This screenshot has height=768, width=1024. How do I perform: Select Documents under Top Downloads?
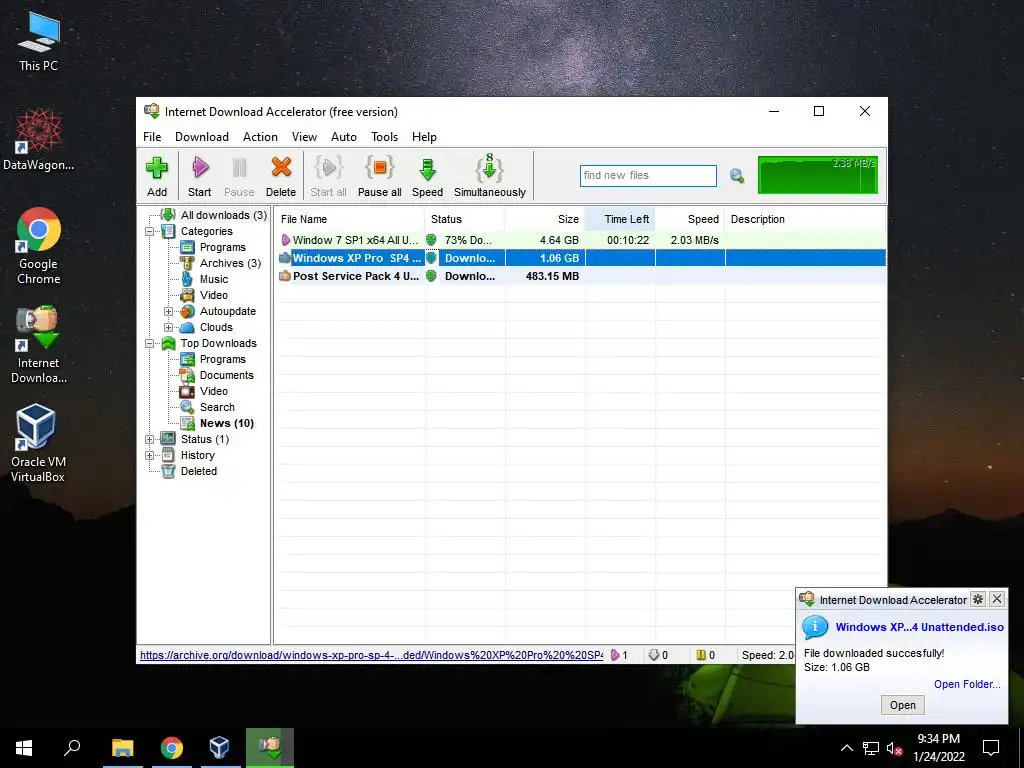[227, 376]
